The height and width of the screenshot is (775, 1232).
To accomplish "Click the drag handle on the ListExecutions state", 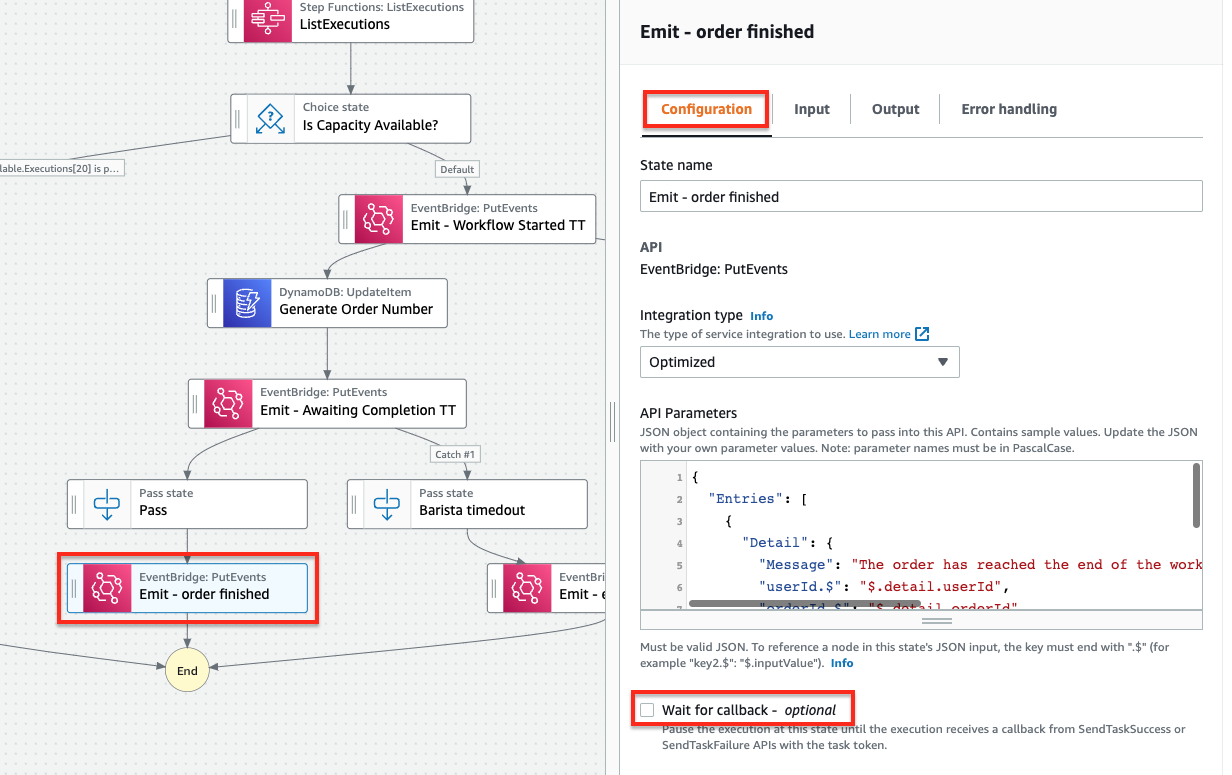I will point(236,18).
